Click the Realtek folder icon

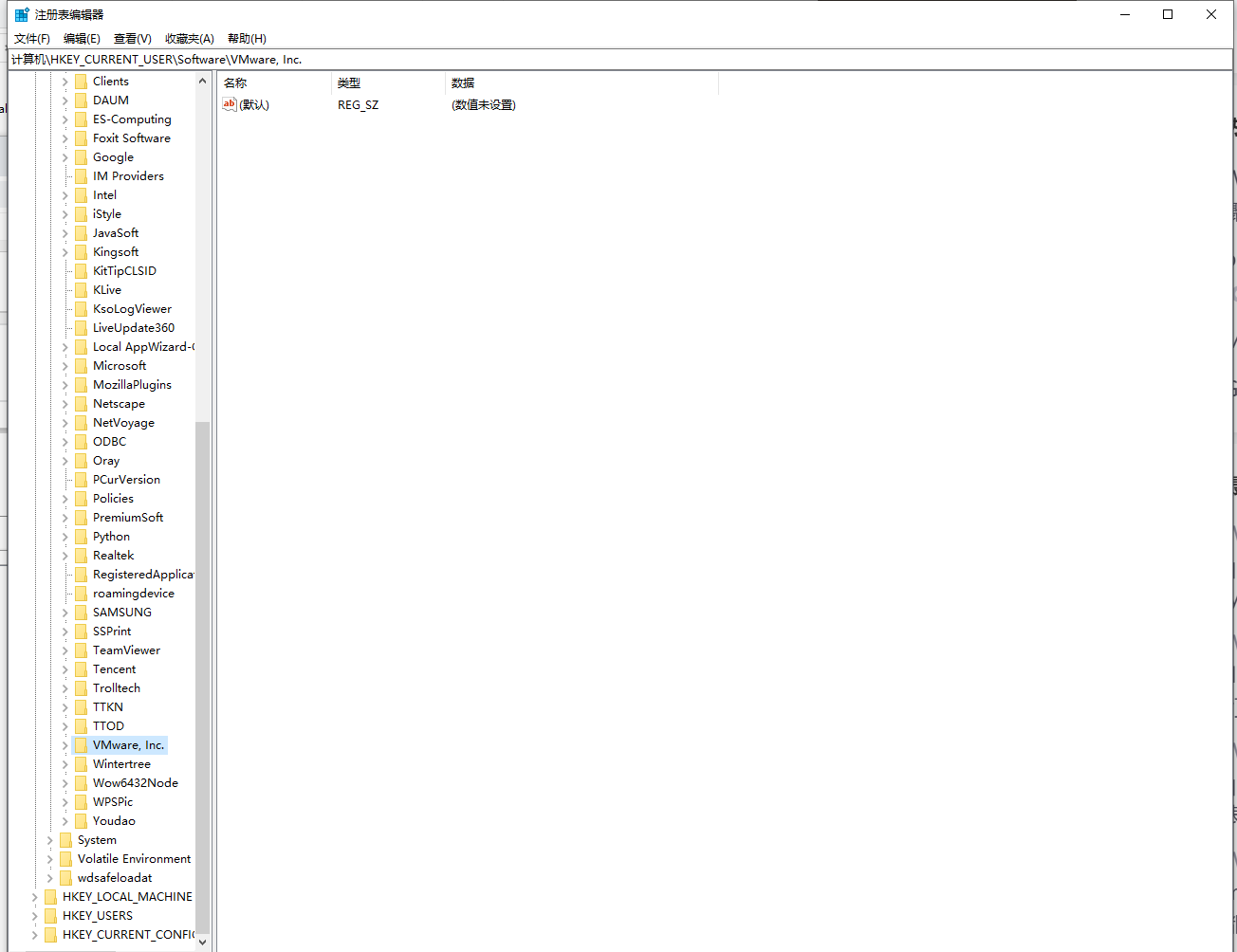[x=81, y=556]
